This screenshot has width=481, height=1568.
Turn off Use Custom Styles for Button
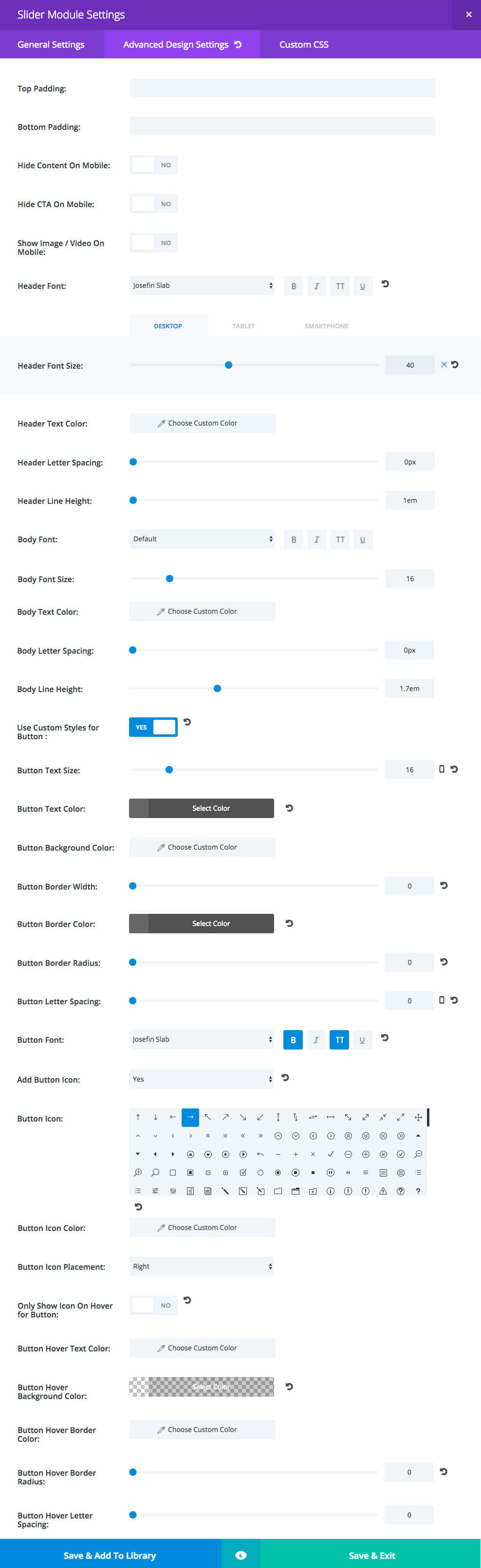pyautogui.click(x=153, y=727)
